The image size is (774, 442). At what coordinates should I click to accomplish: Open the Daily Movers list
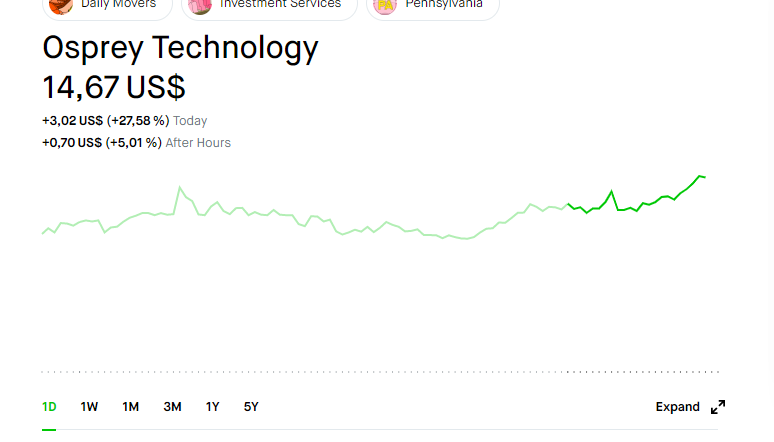[118, 5]
